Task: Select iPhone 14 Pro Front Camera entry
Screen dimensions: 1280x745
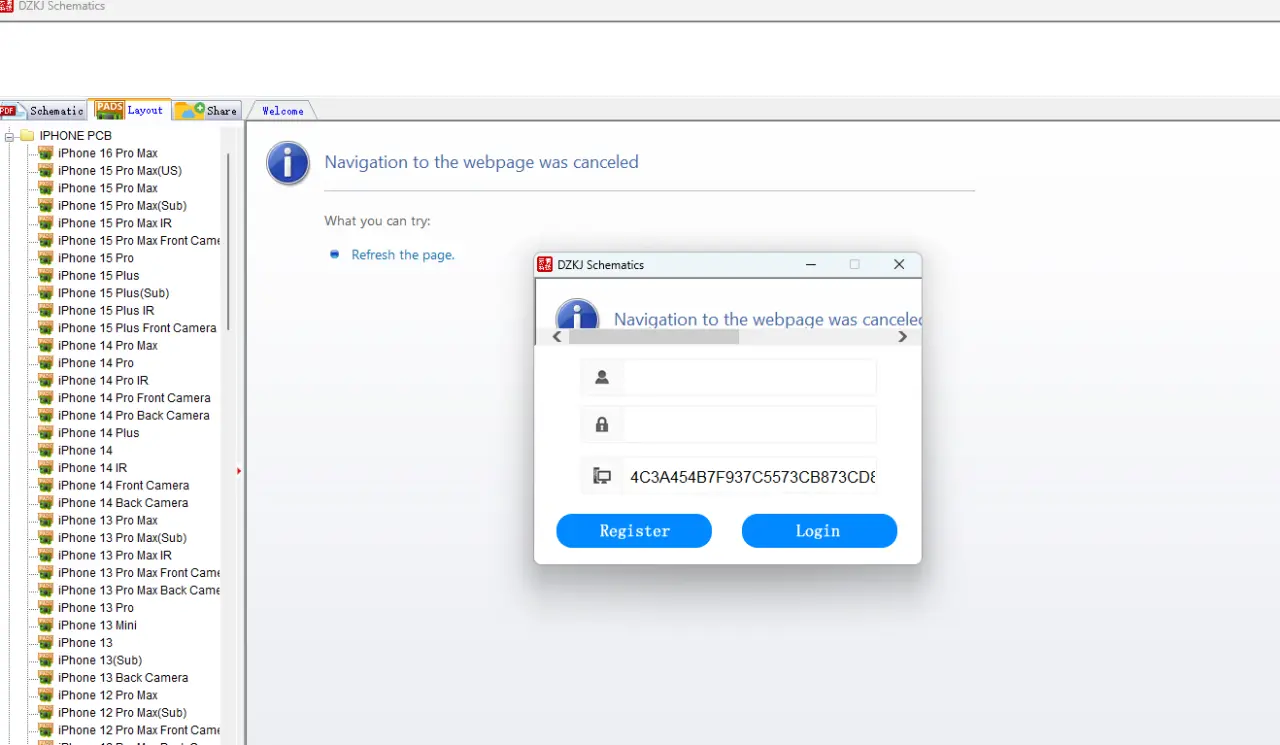Action: (x=134, y=398)
